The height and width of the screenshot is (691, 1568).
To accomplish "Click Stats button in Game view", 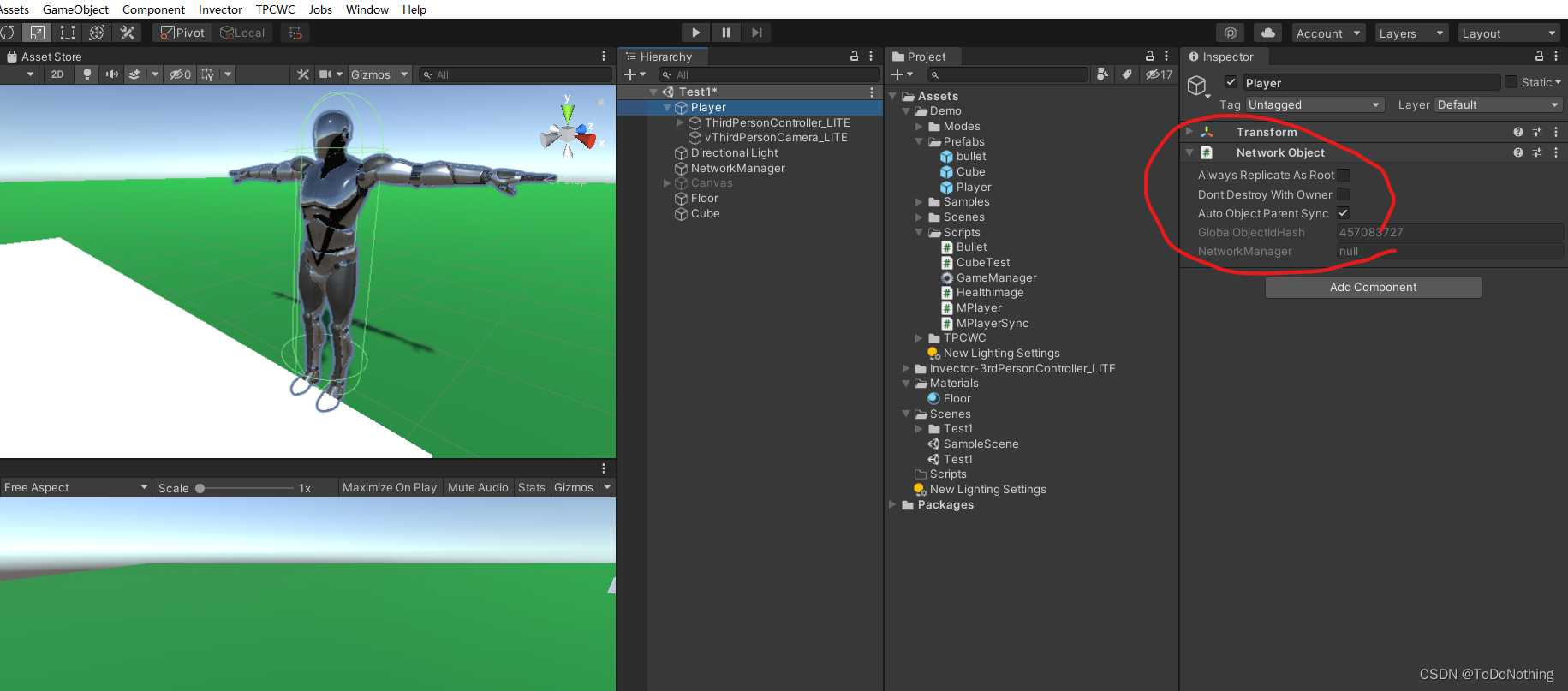I will click(531, 487).
